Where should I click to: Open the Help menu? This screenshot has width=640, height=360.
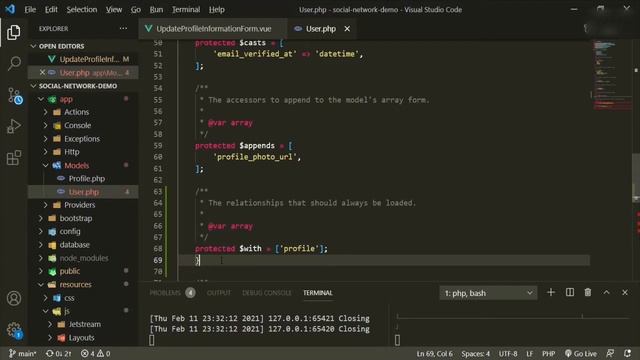click(217, 9)
